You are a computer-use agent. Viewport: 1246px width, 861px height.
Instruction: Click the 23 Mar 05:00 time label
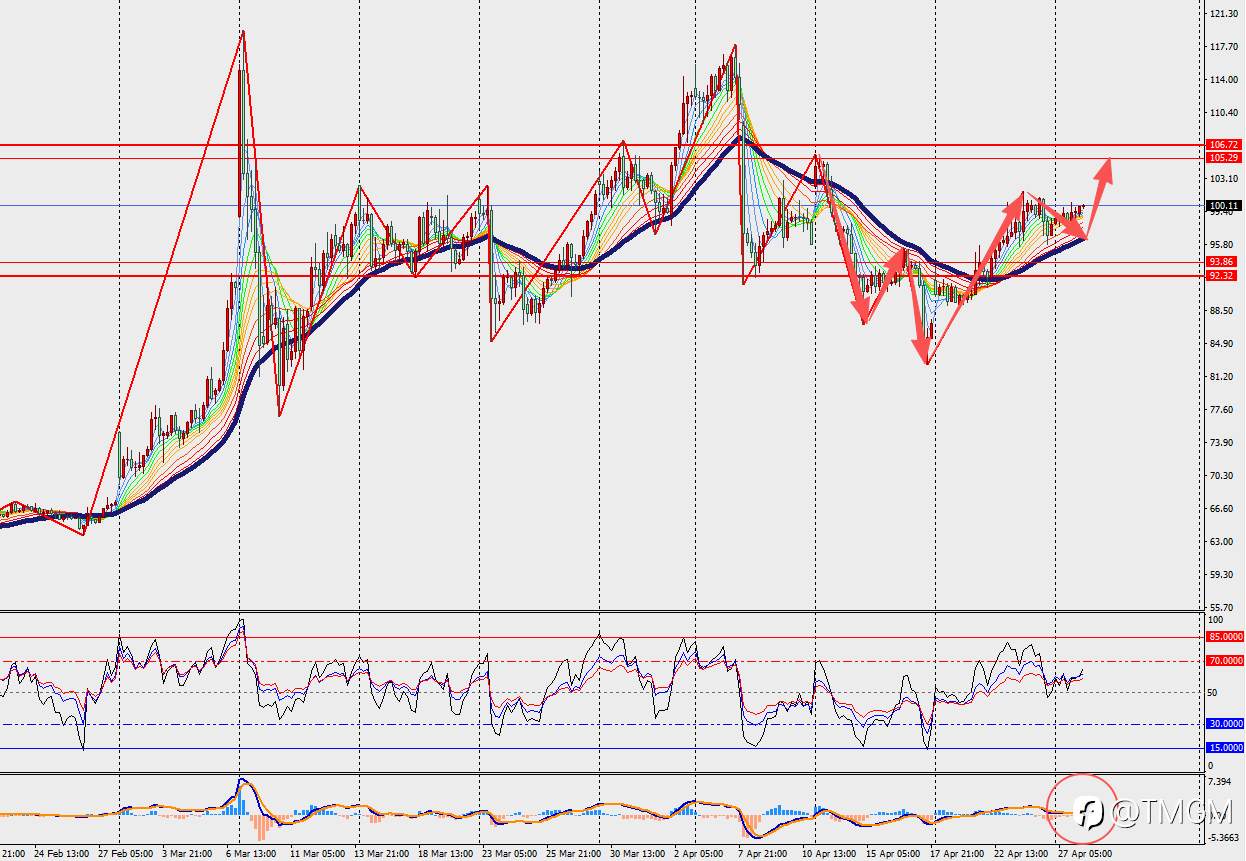(x=509, y=854)
